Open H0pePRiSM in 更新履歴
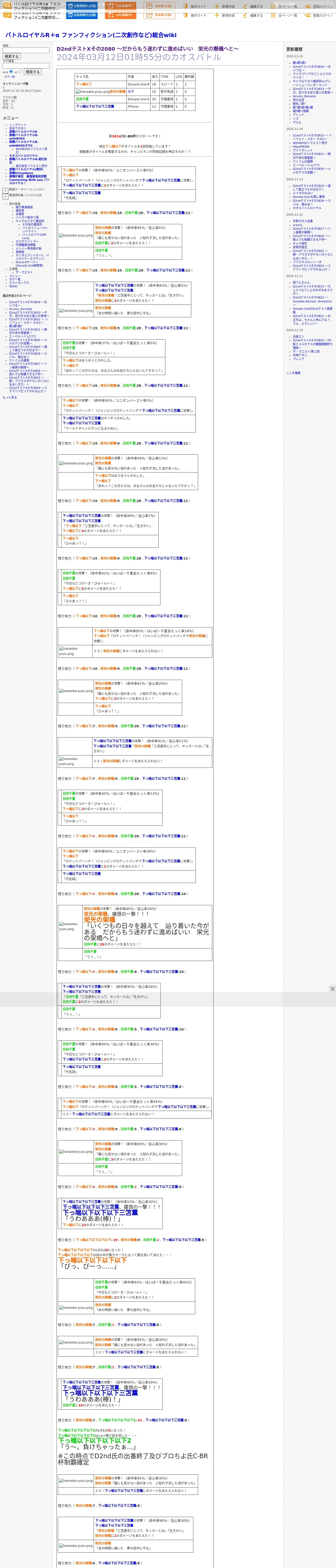The height and width of the screenshot is (1568, 336). pyautogui.click(x=301, y=147)
